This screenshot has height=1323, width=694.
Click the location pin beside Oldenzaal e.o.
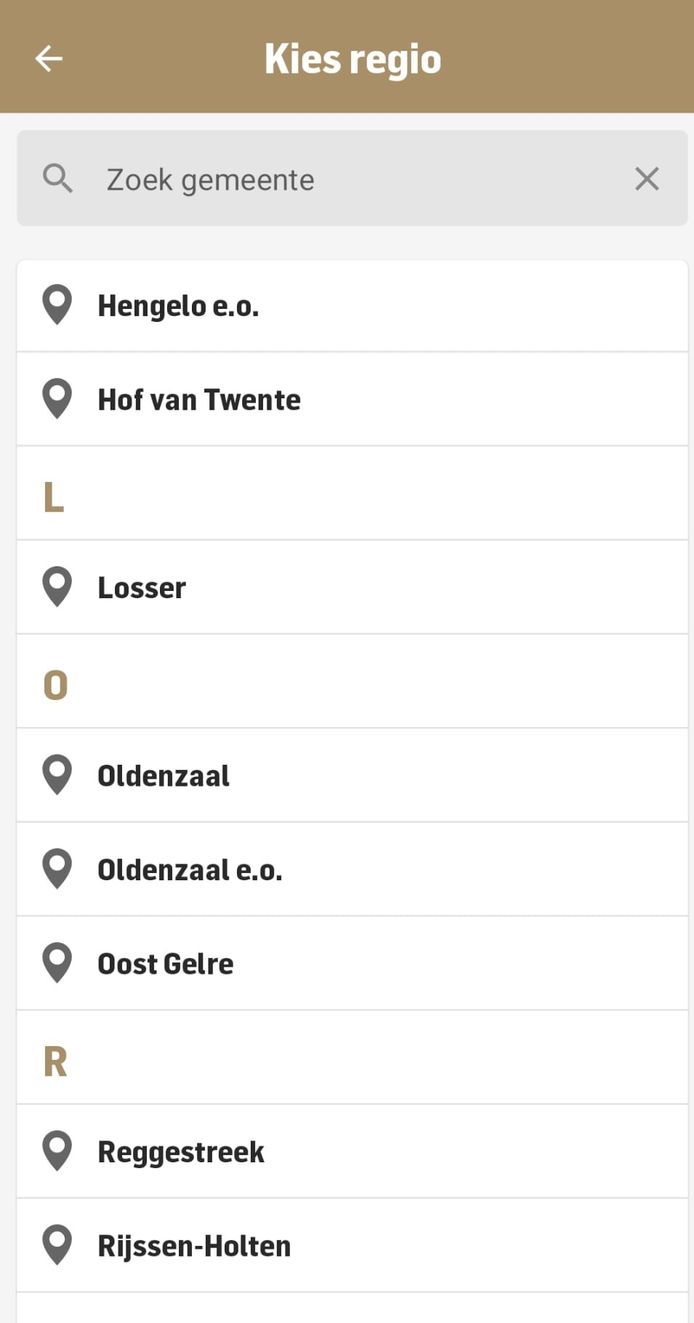57,868
